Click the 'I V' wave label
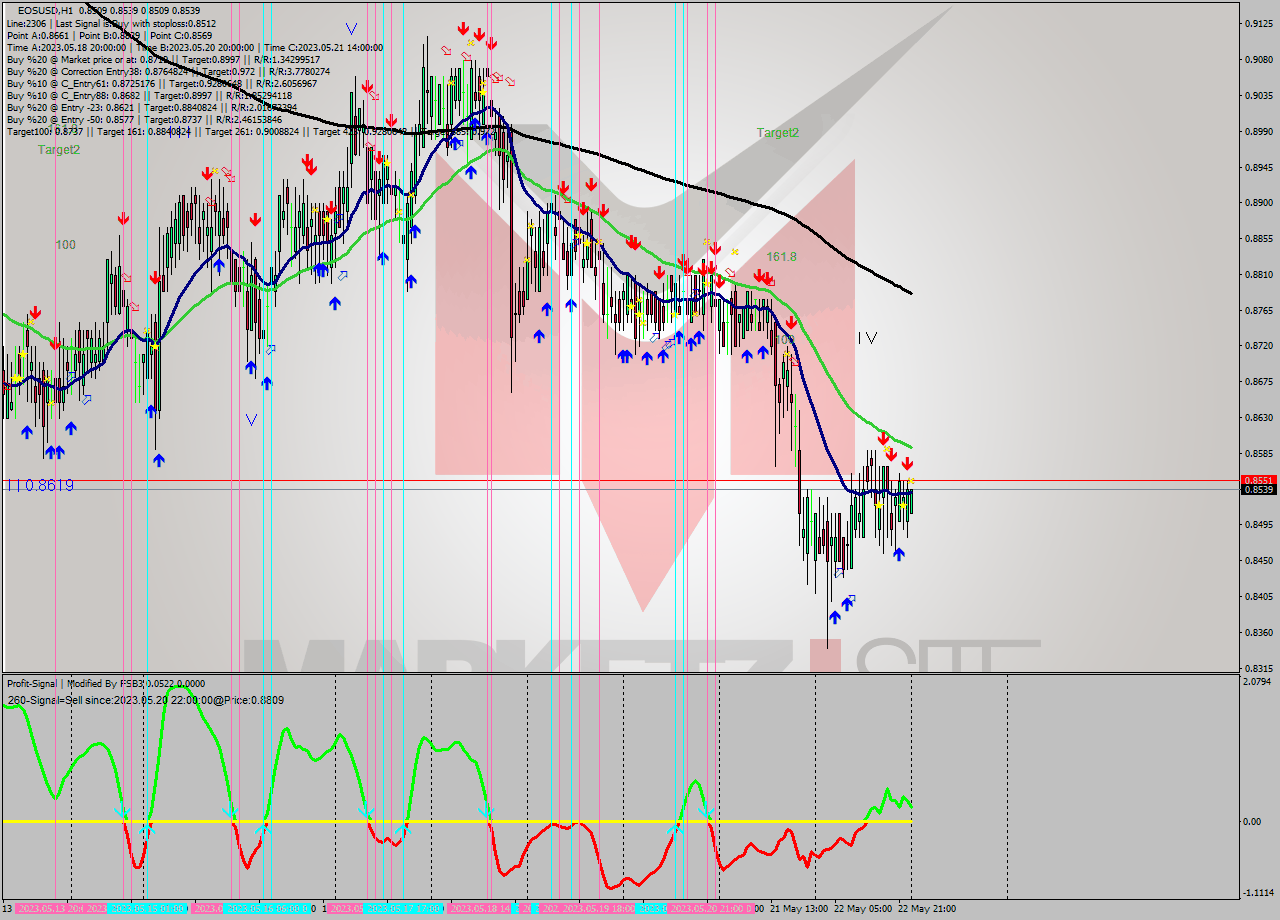 point(867,338)
